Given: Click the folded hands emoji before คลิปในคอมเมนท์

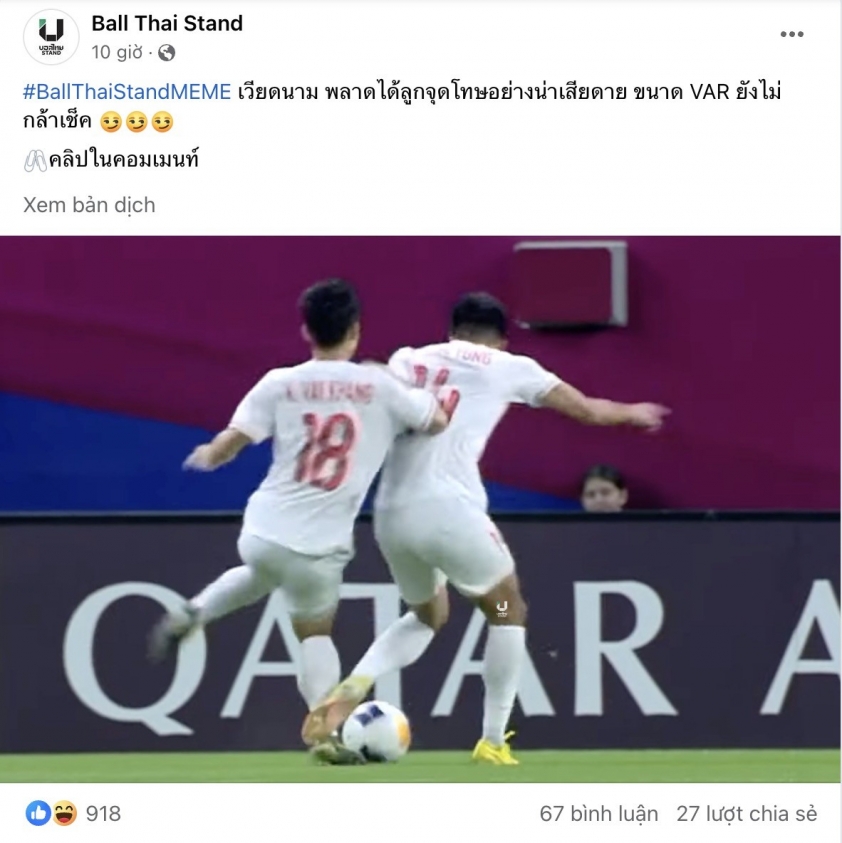Looking at the screenshot, I should pyautogui.click(x=35, y=161).
